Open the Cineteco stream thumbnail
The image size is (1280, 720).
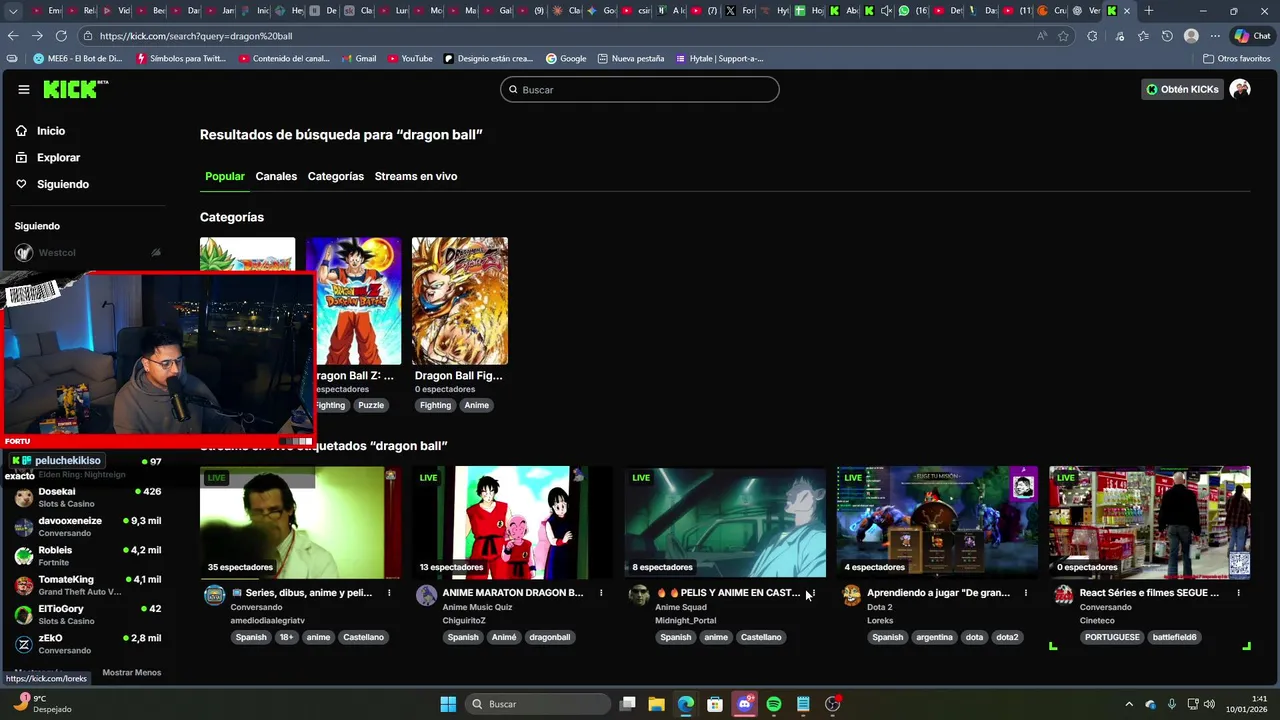point(1150,522)
